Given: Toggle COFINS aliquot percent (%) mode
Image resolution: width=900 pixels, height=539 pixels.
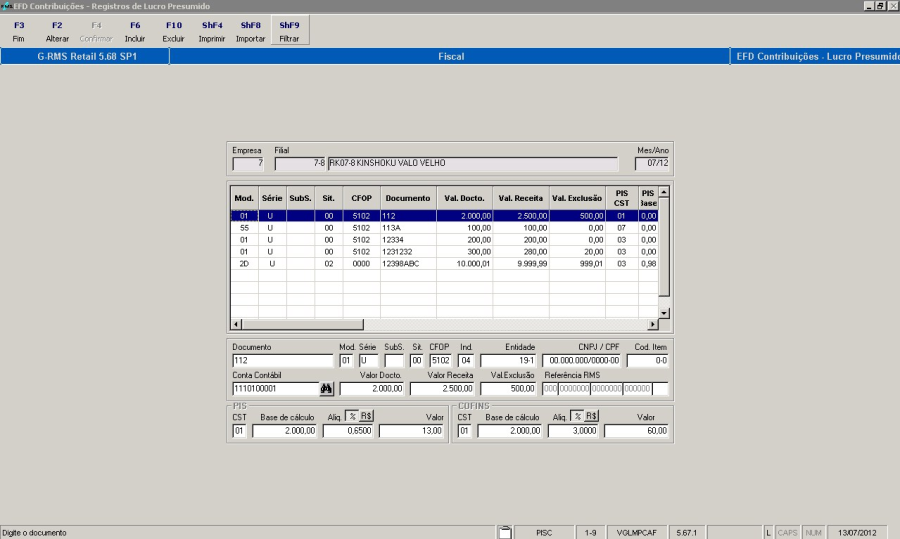Looking at the screenshot, I should 577,416.
